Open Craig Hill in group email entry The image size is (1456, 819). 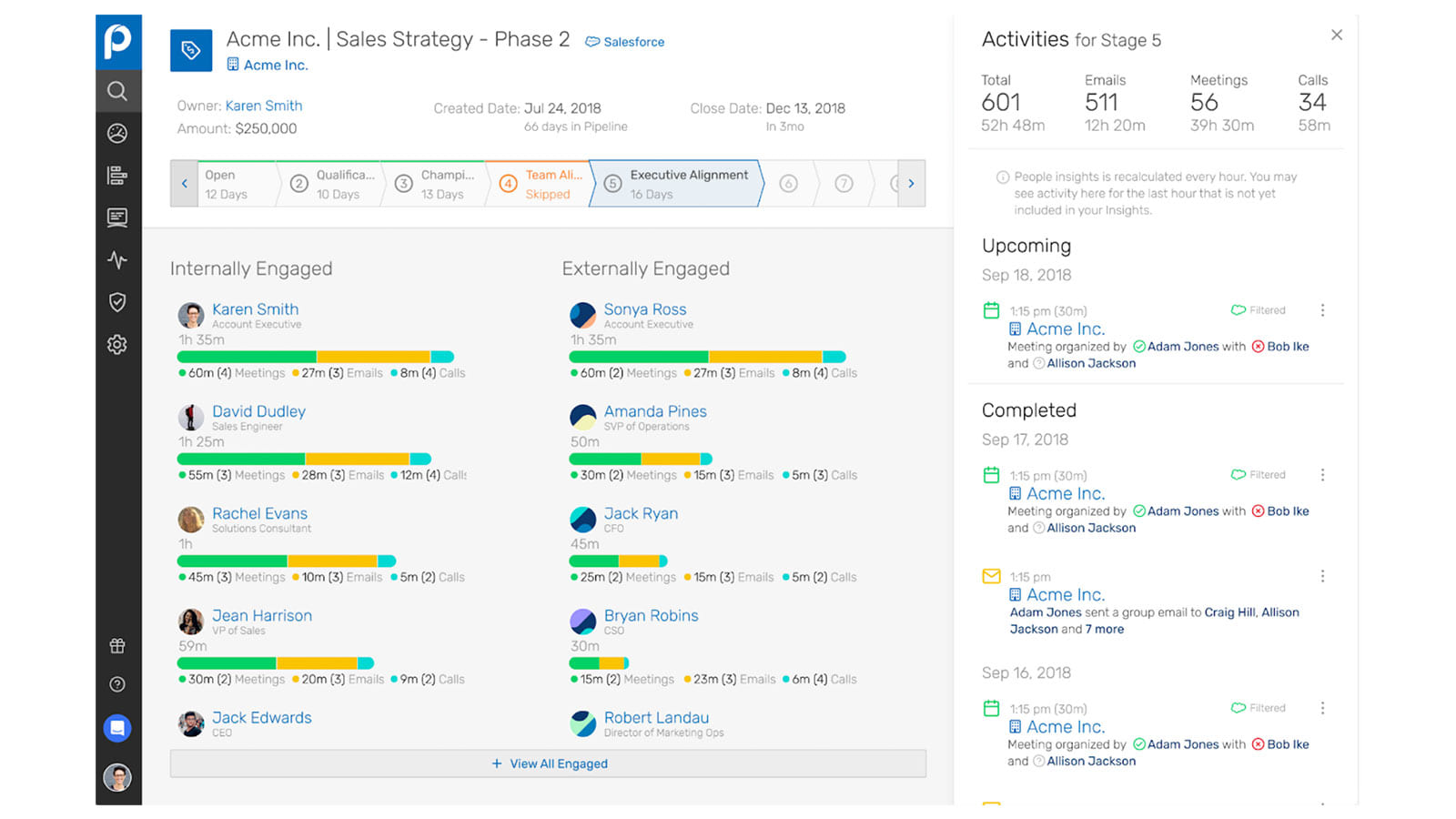pos(1229,612)
